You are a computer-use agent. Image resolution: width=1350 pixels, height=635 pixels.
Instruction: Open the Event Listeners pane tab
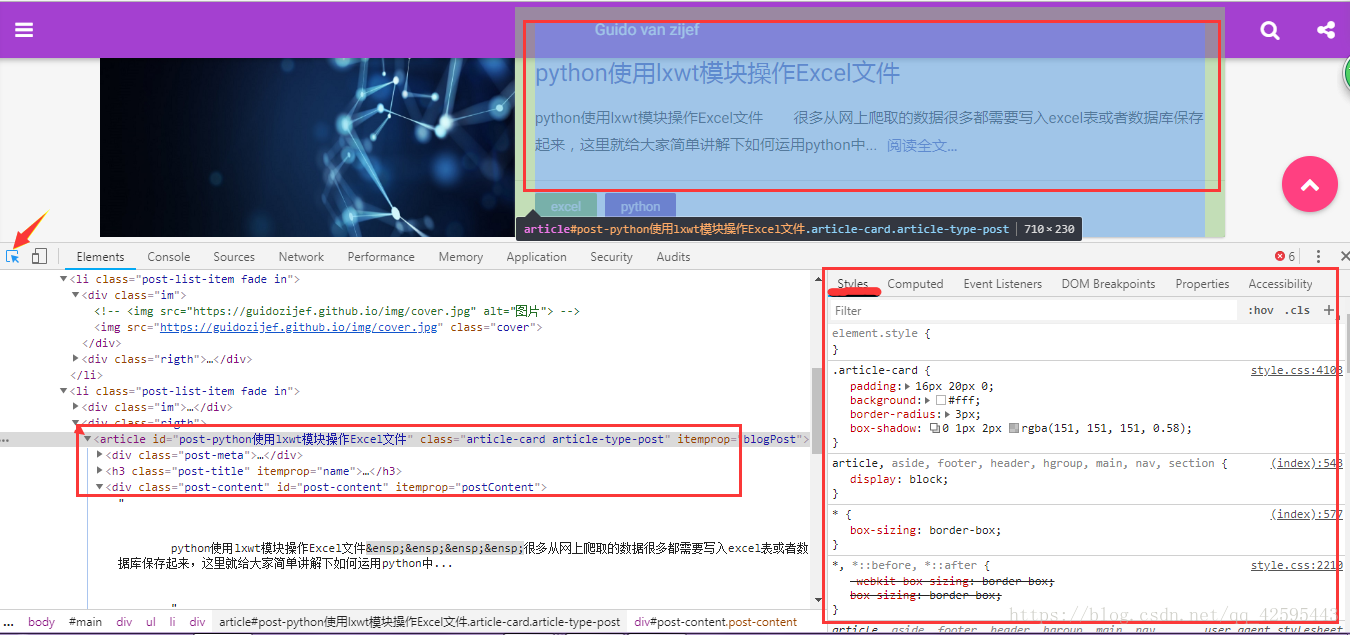click(1002, 284)
